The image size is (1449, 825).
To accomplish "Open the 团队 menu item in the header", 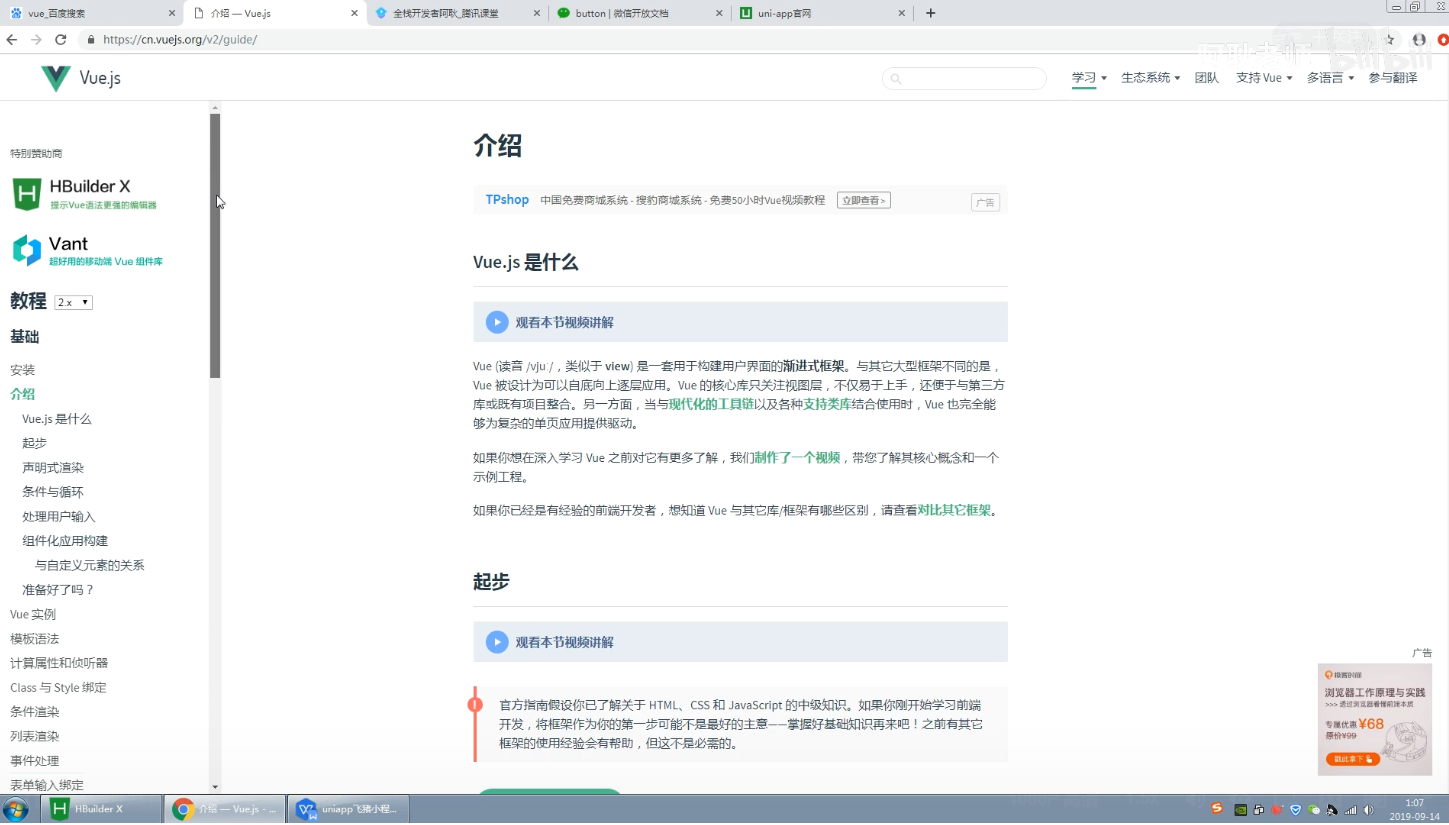I will pyautogui.click(x=1207, y=77).
